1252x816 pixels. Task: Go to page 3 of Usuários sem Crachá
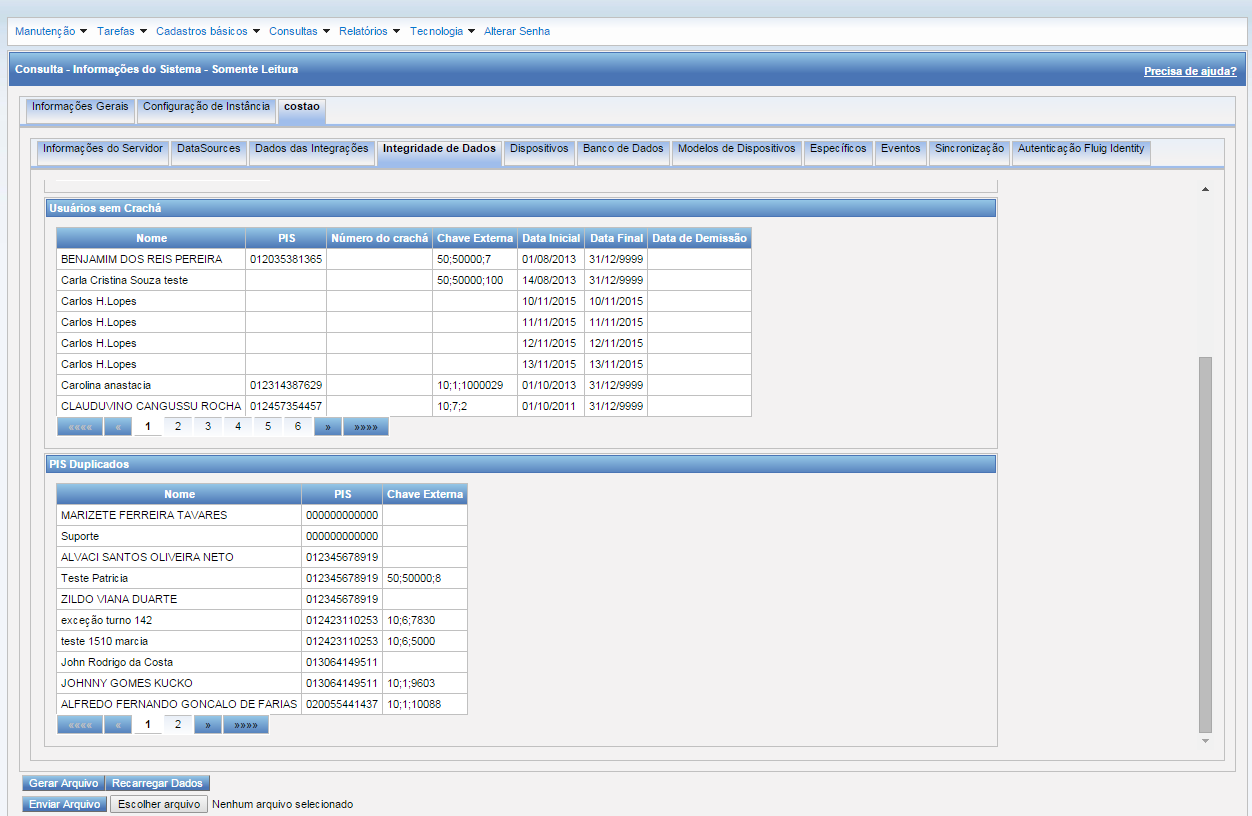click(207, 426)
